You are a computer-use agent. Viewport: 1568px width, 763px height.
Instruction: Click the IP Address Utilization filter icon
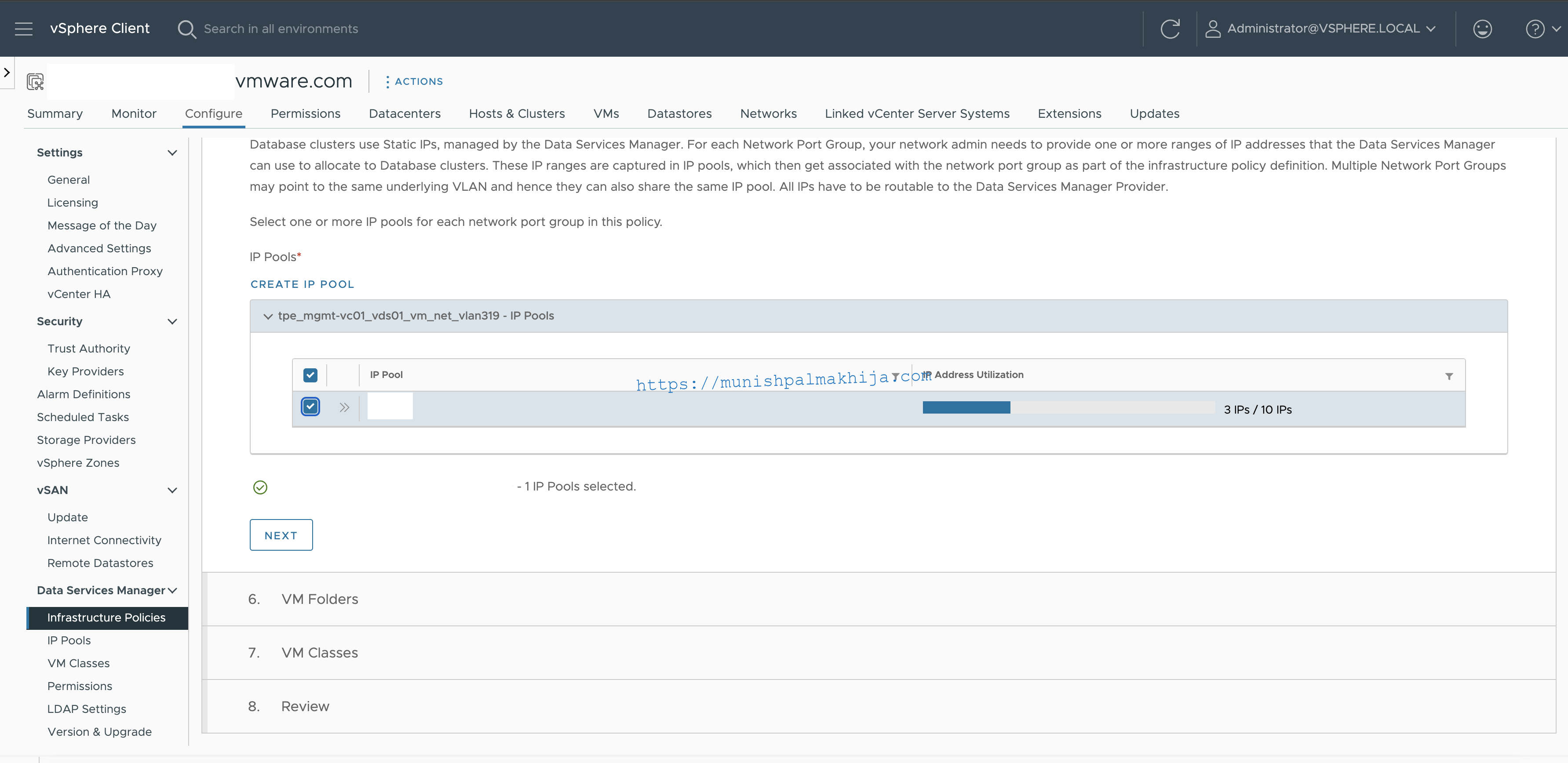tap(1449, 377)
